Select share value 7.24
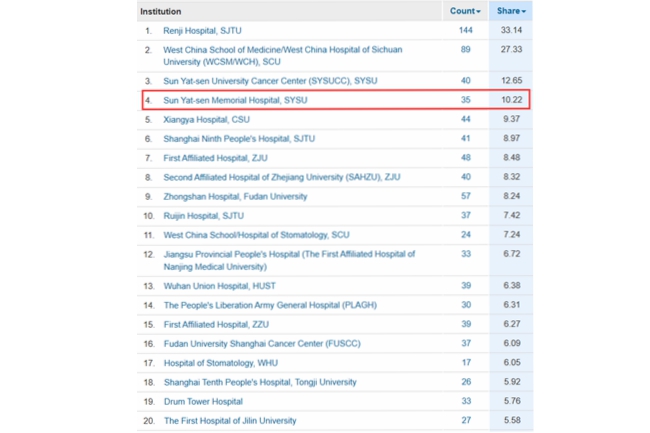The height and width of the screenshot is (433, 650). click(512, 235)
